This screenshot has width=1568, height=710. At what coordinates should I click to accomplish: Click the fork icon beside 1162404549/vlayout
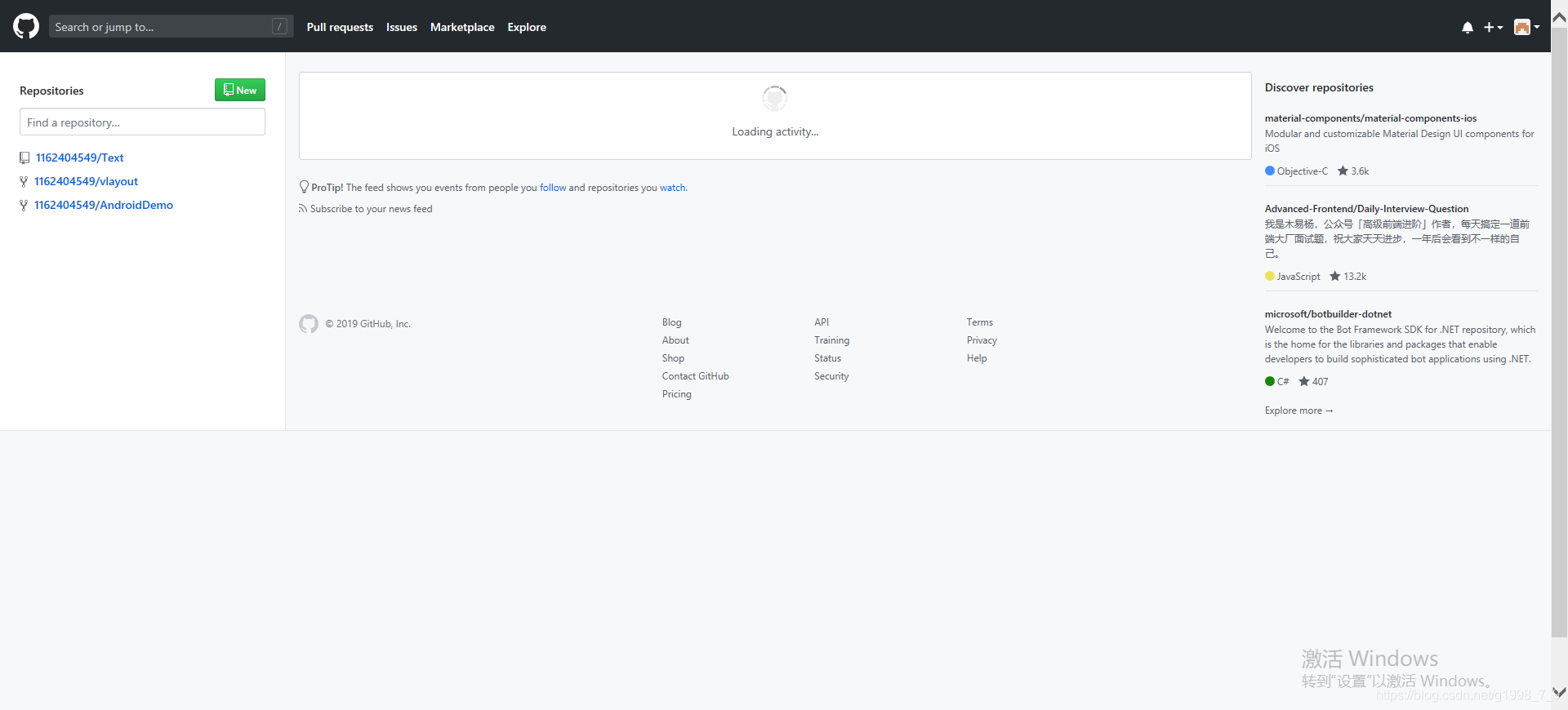pyautogui.click(x=24, y=181)
